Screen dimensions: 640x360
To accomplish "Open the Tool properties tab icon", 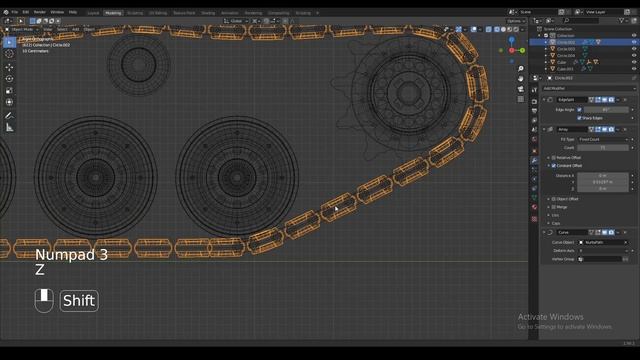I will pyautogui.click(x=534, y=90).
